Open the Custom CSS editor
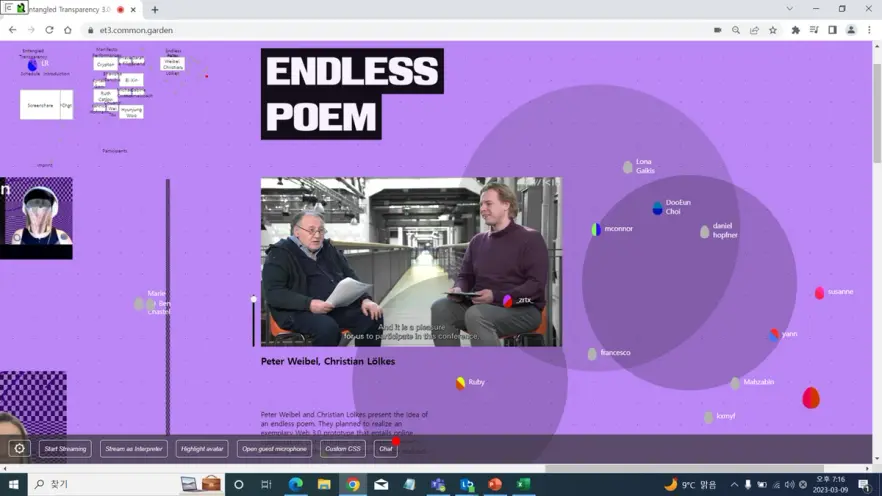 (x=343, y=449)
